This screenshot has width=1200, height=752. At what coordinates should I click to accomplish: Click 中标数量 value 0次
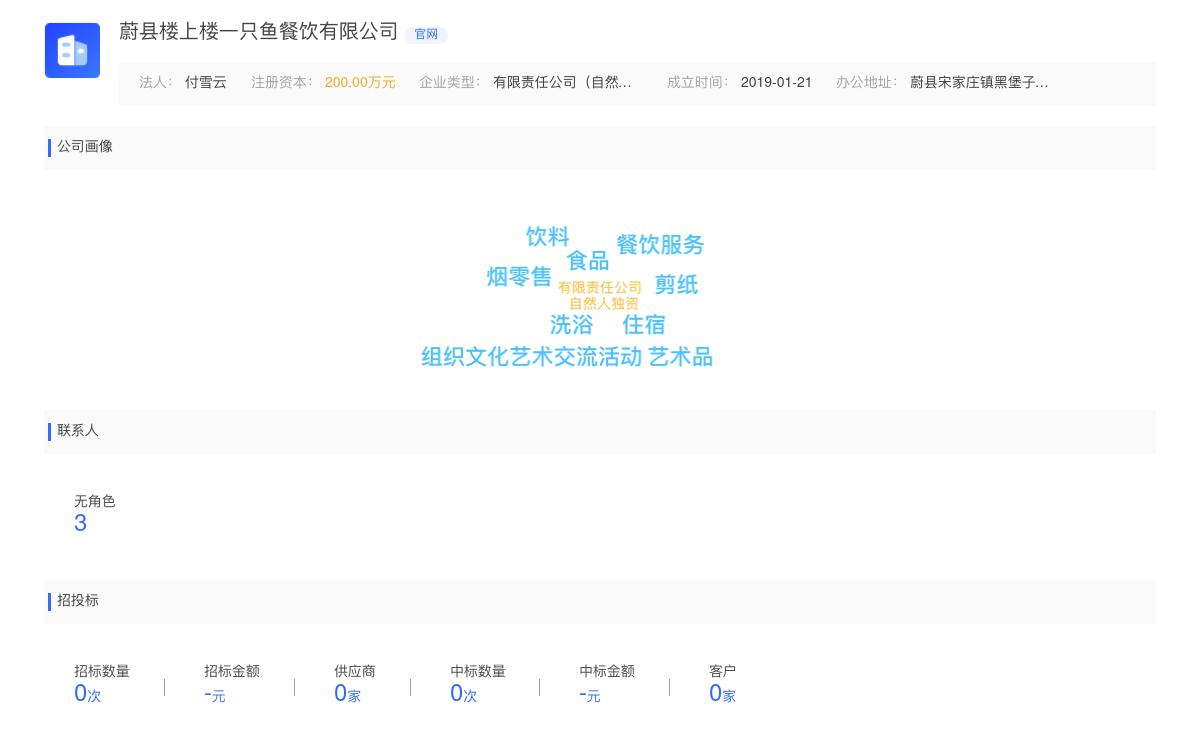coord(464,693)
